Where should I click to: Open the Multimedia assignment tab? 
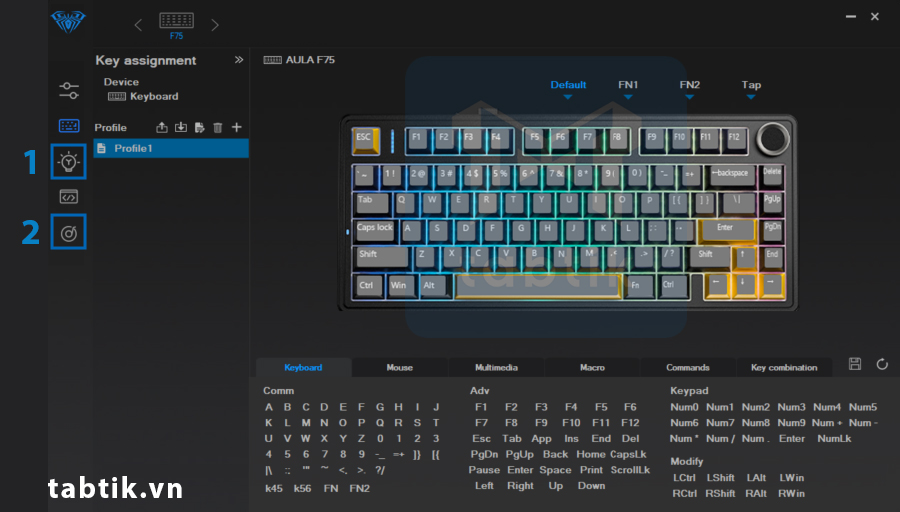coord(496,367)
